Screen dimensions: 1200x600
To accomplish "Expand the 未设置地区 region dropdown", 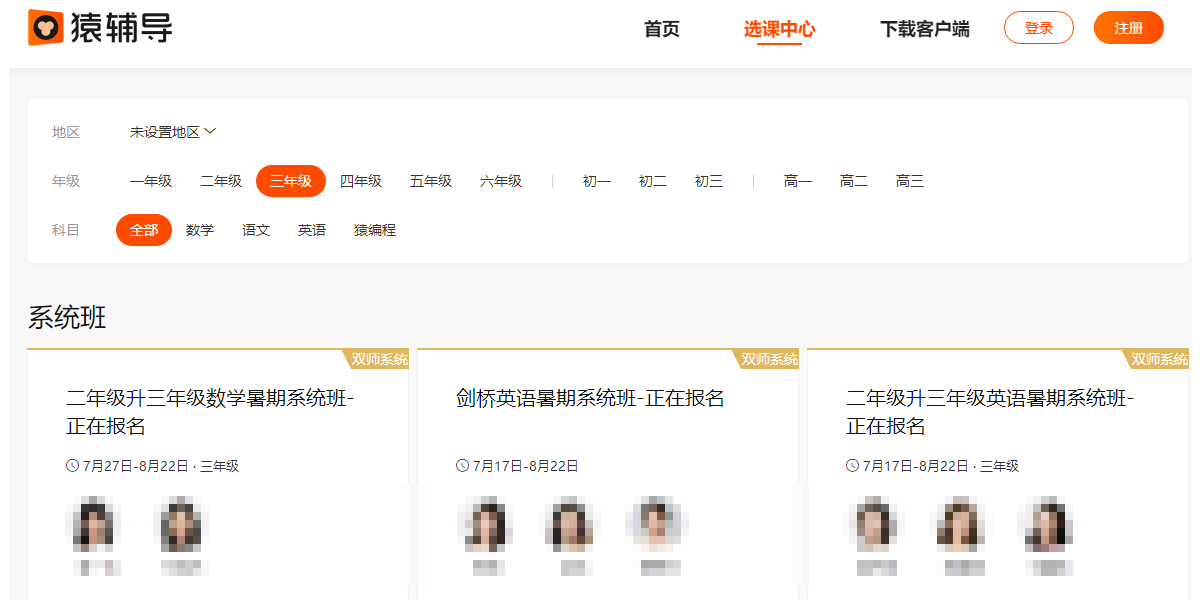I will pyautogui.click(x=173, y=132).
